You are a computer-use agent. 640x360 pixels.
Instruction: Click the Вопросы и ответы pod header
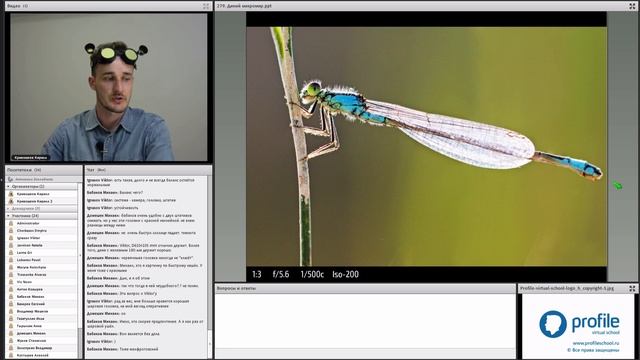pyautogui.click(x=365, y=289)
